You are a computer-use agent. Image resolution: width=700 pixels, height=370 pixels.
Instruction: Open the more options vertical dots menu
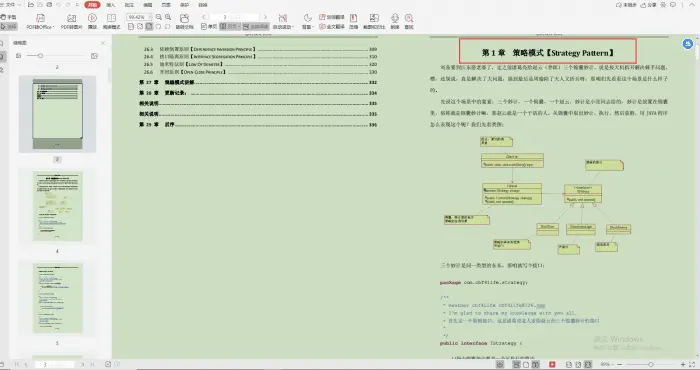683,5
